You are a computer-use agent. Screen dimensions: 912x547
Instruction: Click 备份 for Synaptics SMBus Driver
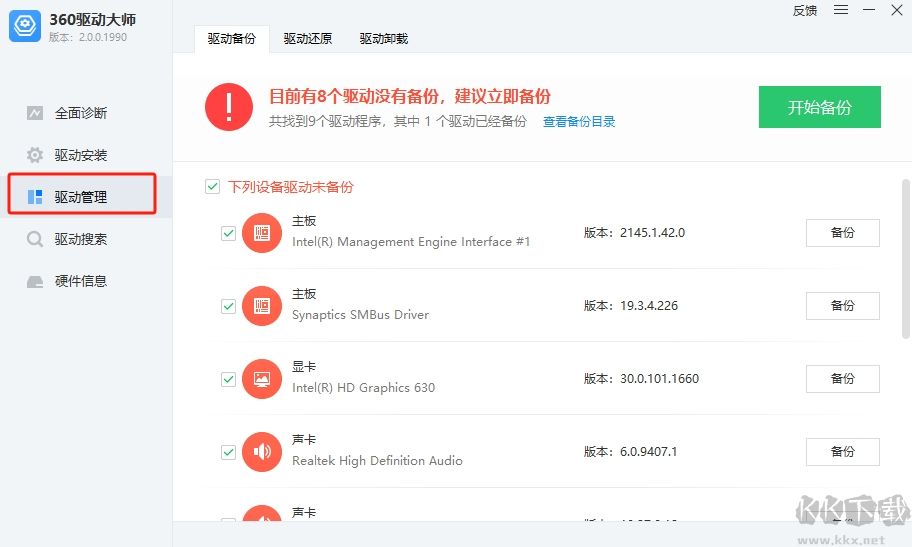pos(842,306)
